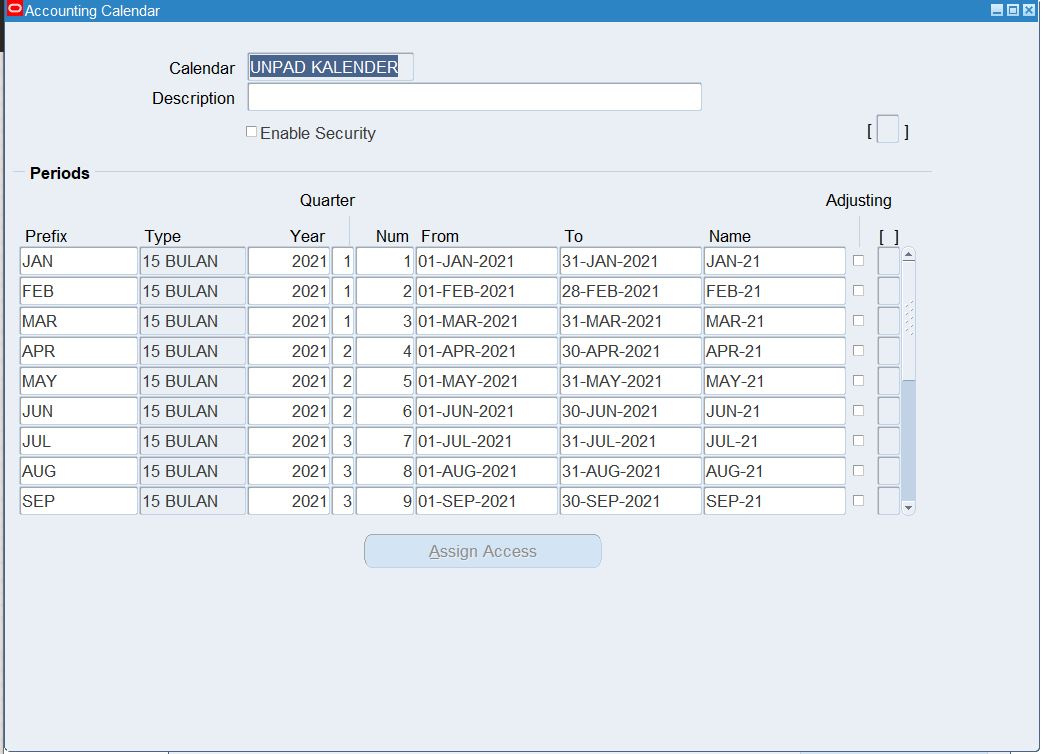The height and width of the screenshot is (754, 1045).
Task: Select the JUN prefix field
Action: pos(79,411)
